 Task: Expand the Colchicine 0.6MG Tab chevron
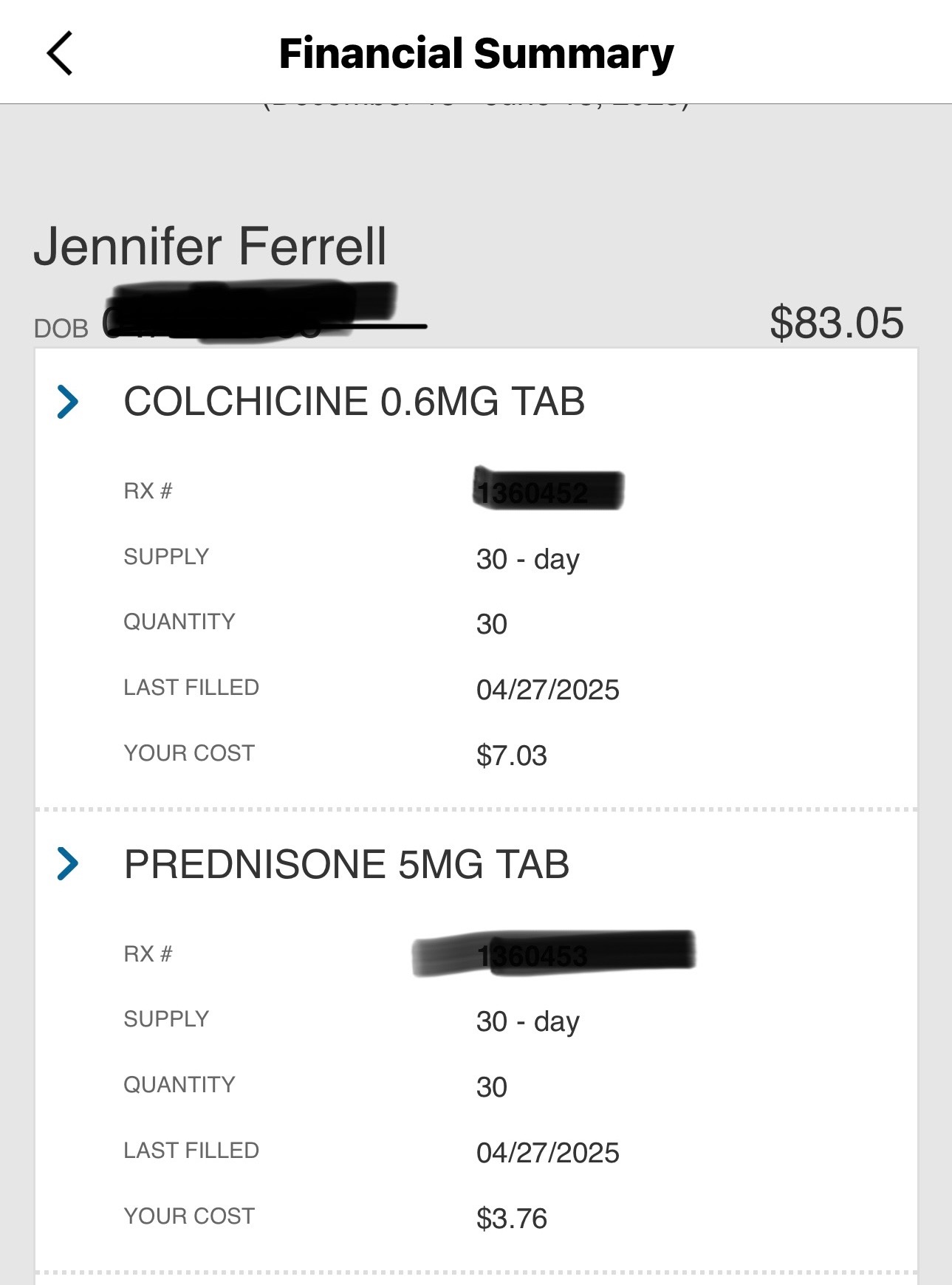[68, 402]
